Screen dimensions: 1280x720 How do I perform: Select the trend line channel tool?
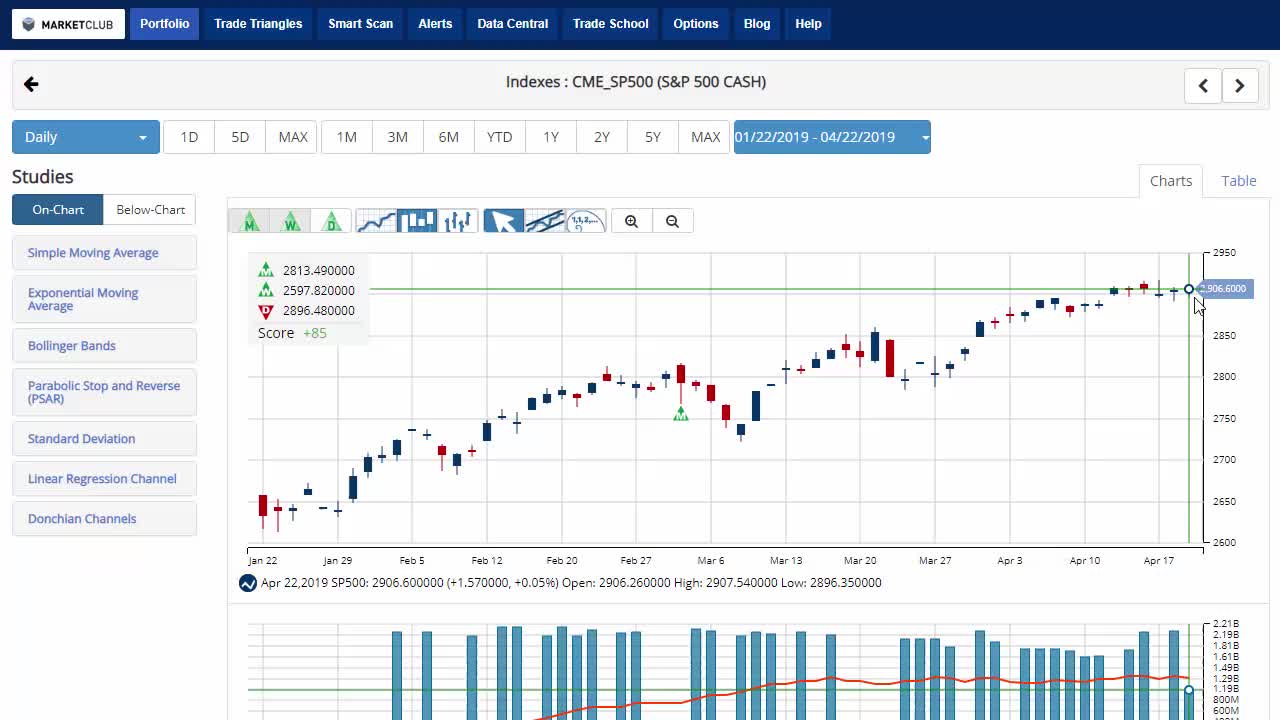click(x=545, y=221)
